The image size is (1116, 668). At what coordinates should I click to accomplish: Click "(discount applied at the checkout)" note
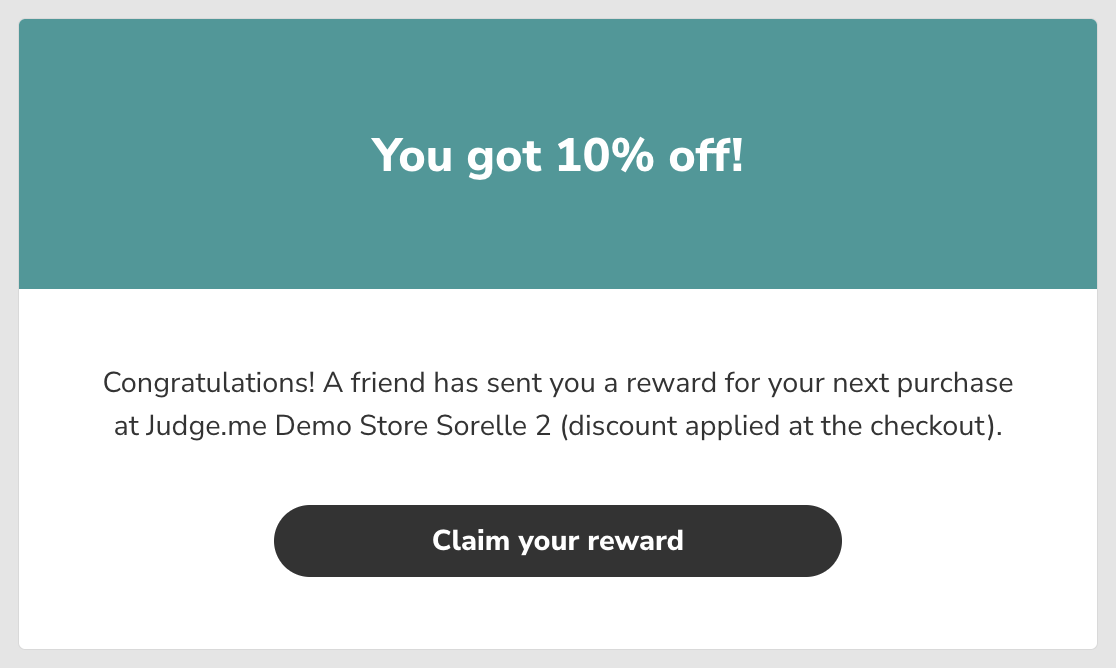click(x=780, y=426)
